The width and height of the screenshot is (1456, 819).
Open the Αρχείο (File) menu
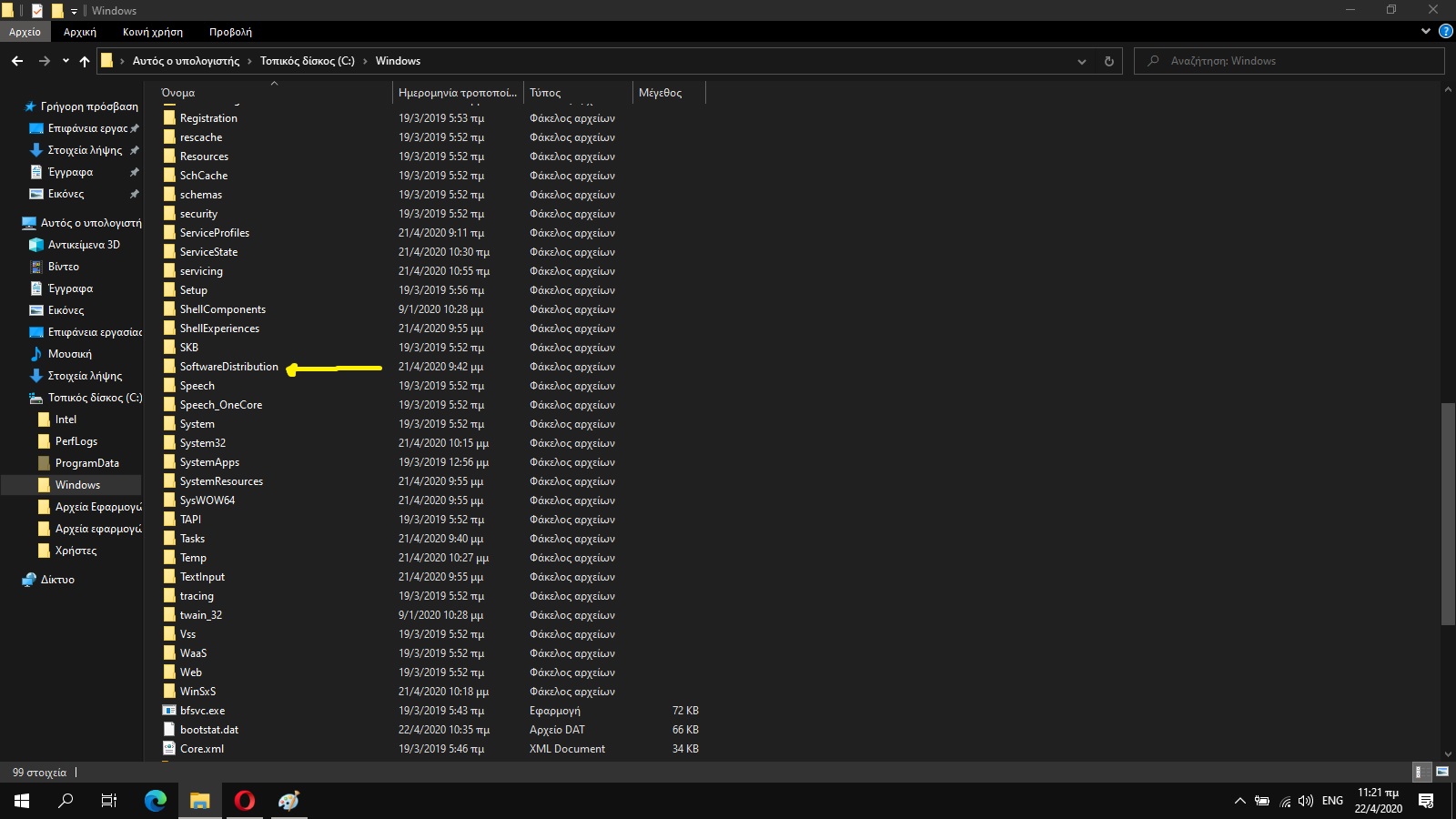pos(25,32)
